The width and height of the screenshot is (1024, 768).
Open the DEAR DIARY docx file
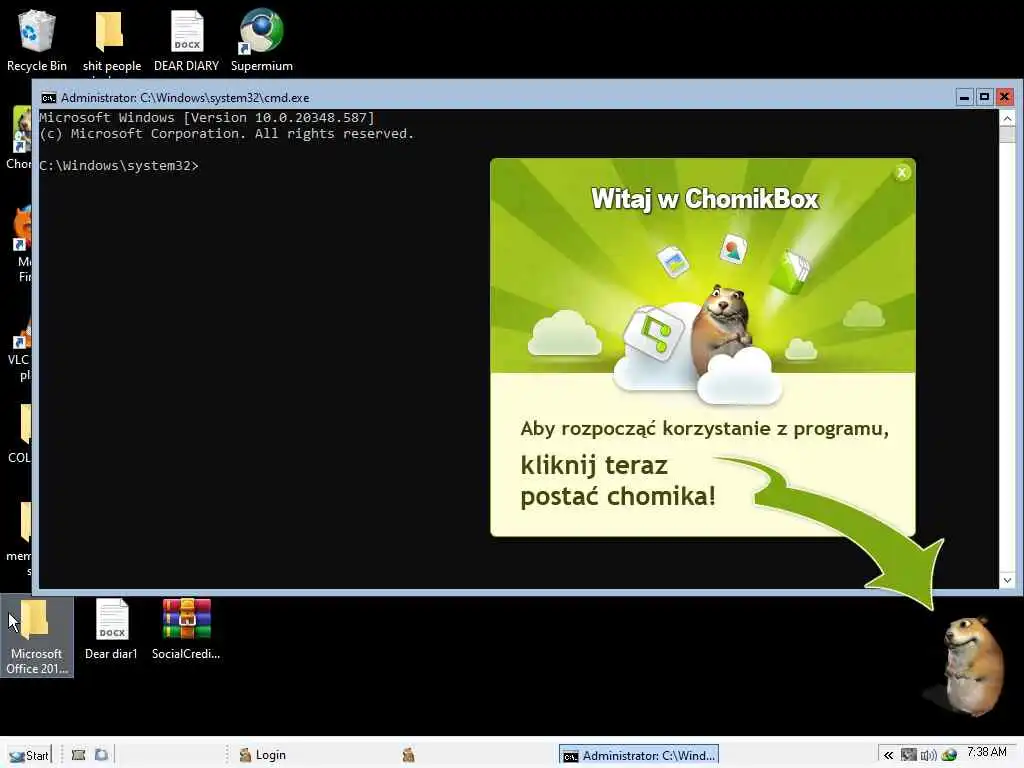[187, 40]
